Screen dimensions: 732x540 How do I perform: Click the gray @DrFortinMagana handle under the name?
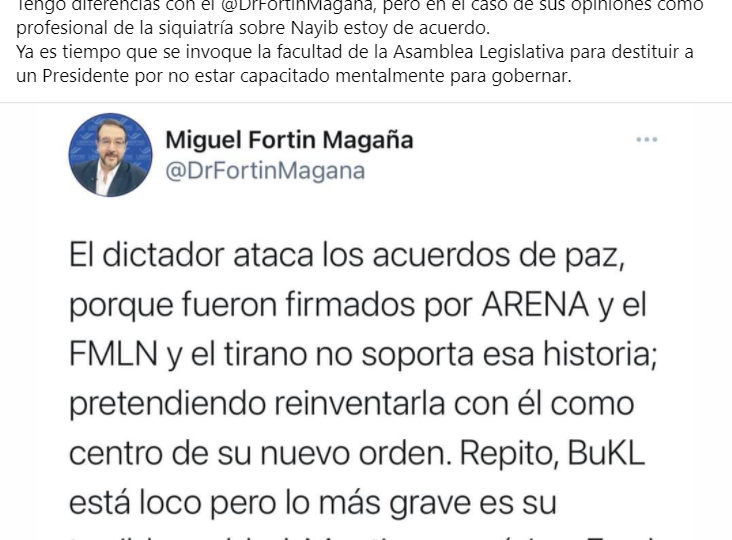pyautogui.click(x=265, y=171)
